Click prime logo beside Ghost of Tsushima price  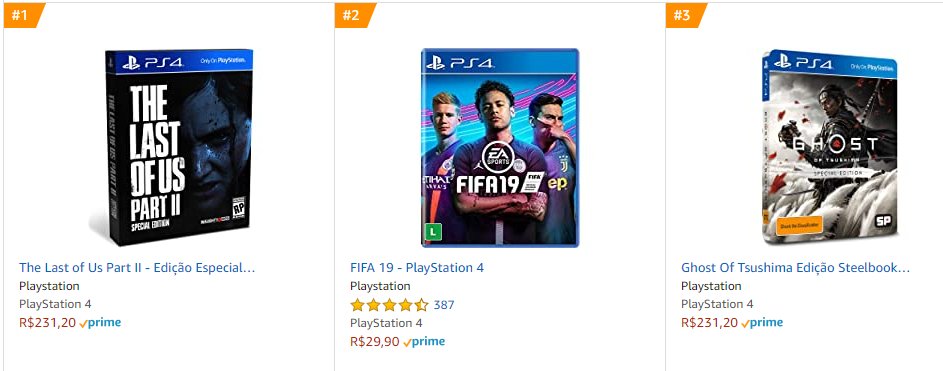coord(762,323)
